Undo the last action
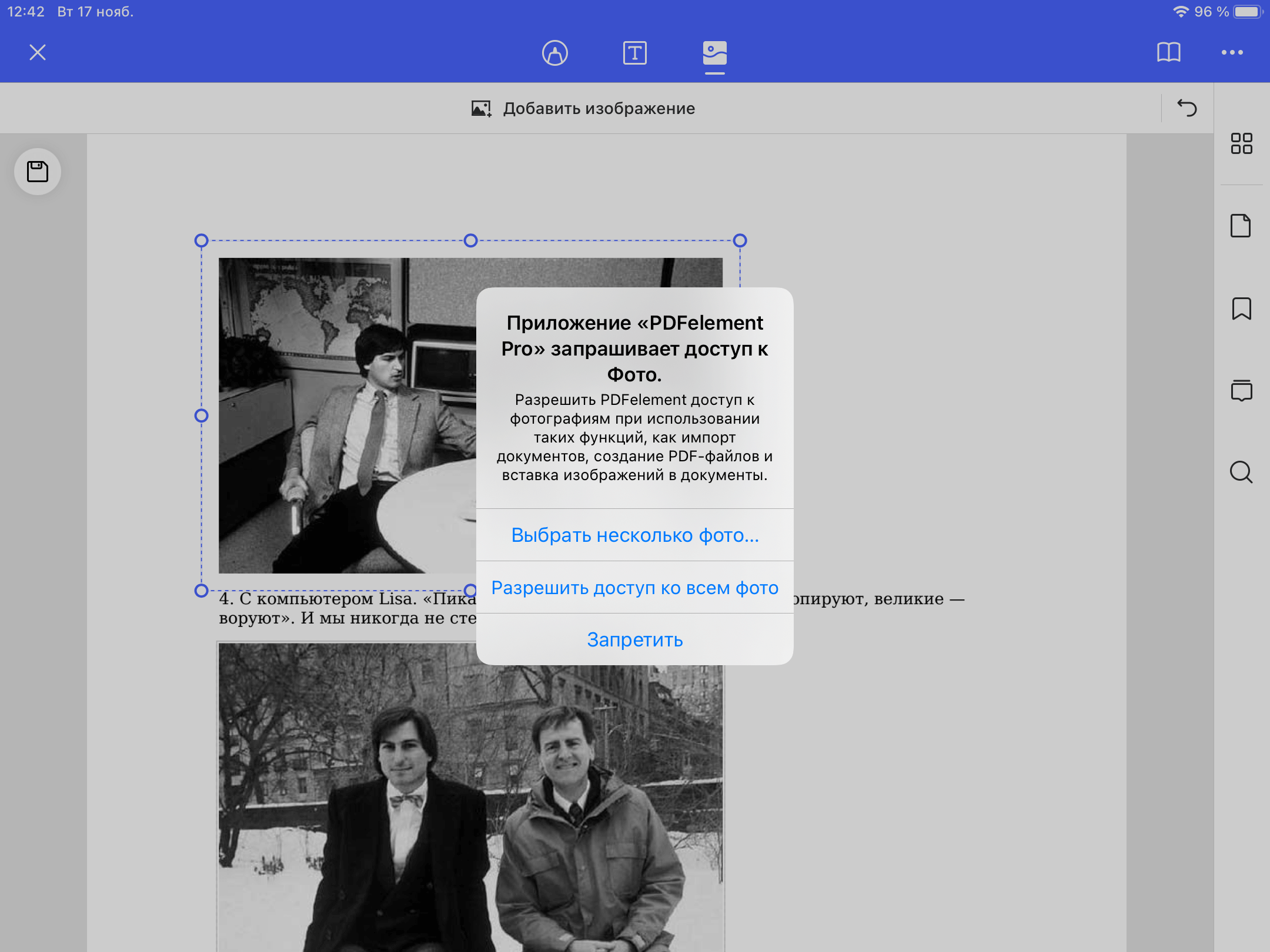 point(1187,108)
